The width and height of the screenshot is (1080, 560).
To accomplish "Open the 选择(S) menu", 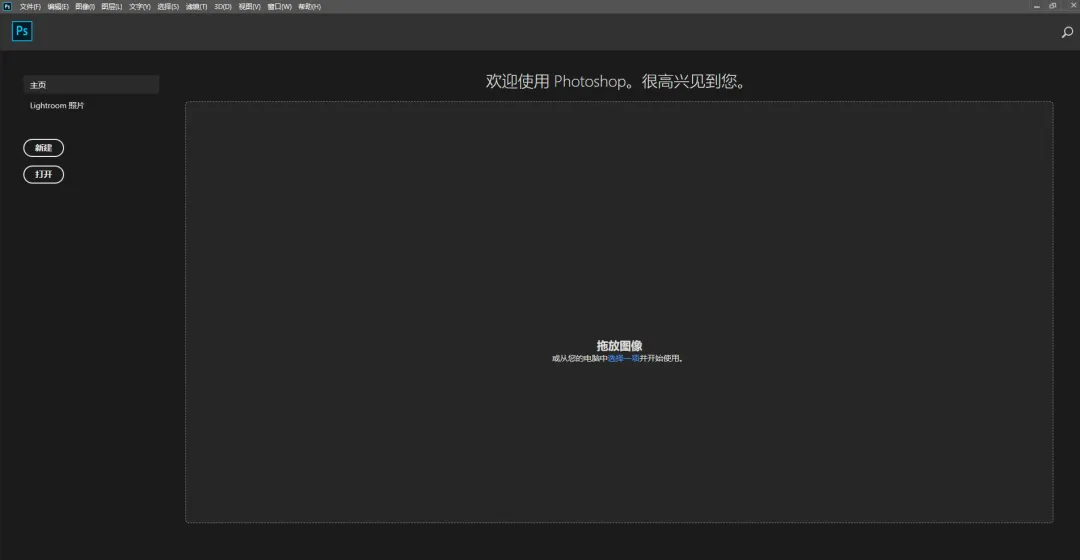I will (168, 6).
